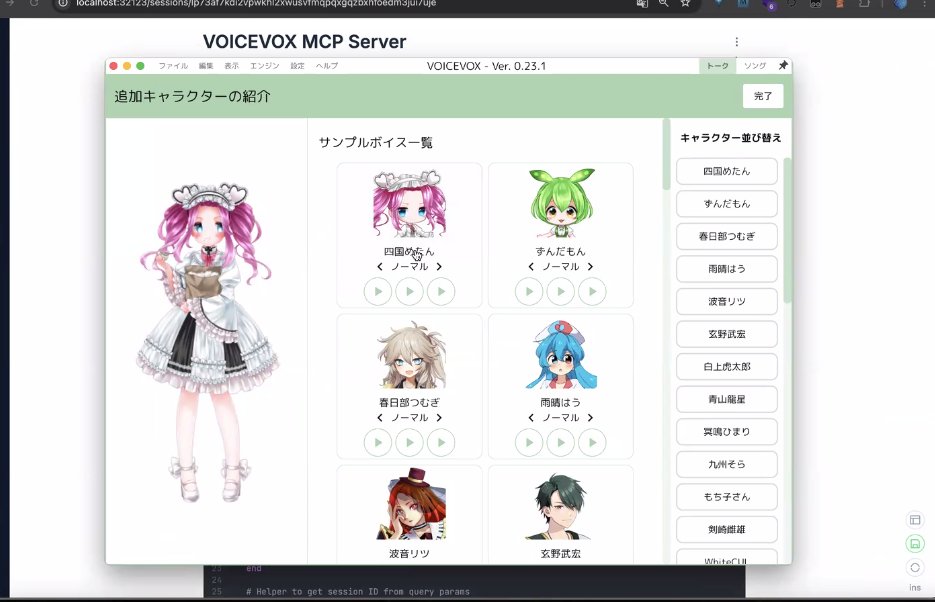Select 冥鳴ひまり in the reorder list
935x602 pixels.
point(726,432)
